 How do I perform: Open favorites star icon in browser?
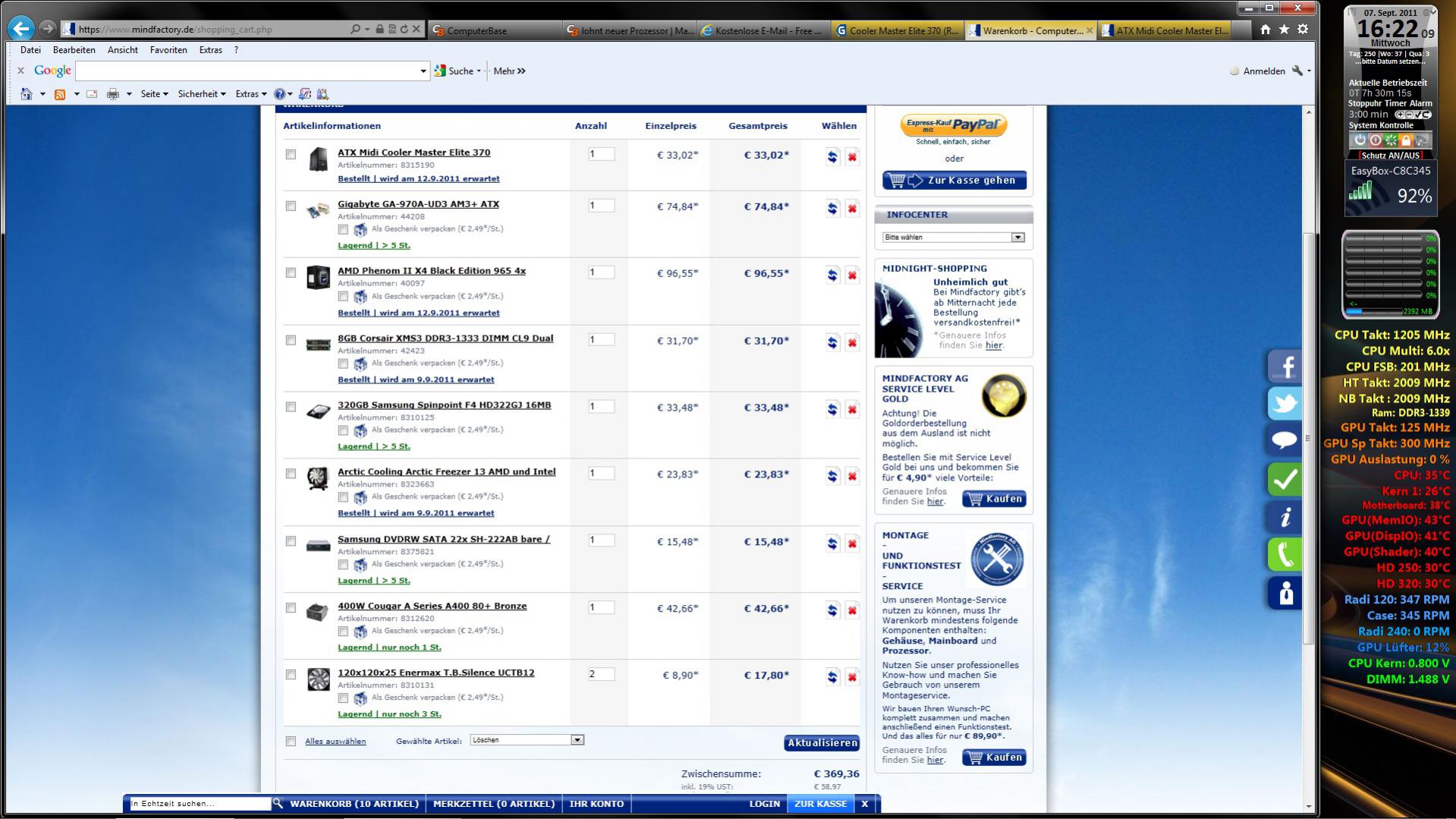click(x=1284, y=30)
